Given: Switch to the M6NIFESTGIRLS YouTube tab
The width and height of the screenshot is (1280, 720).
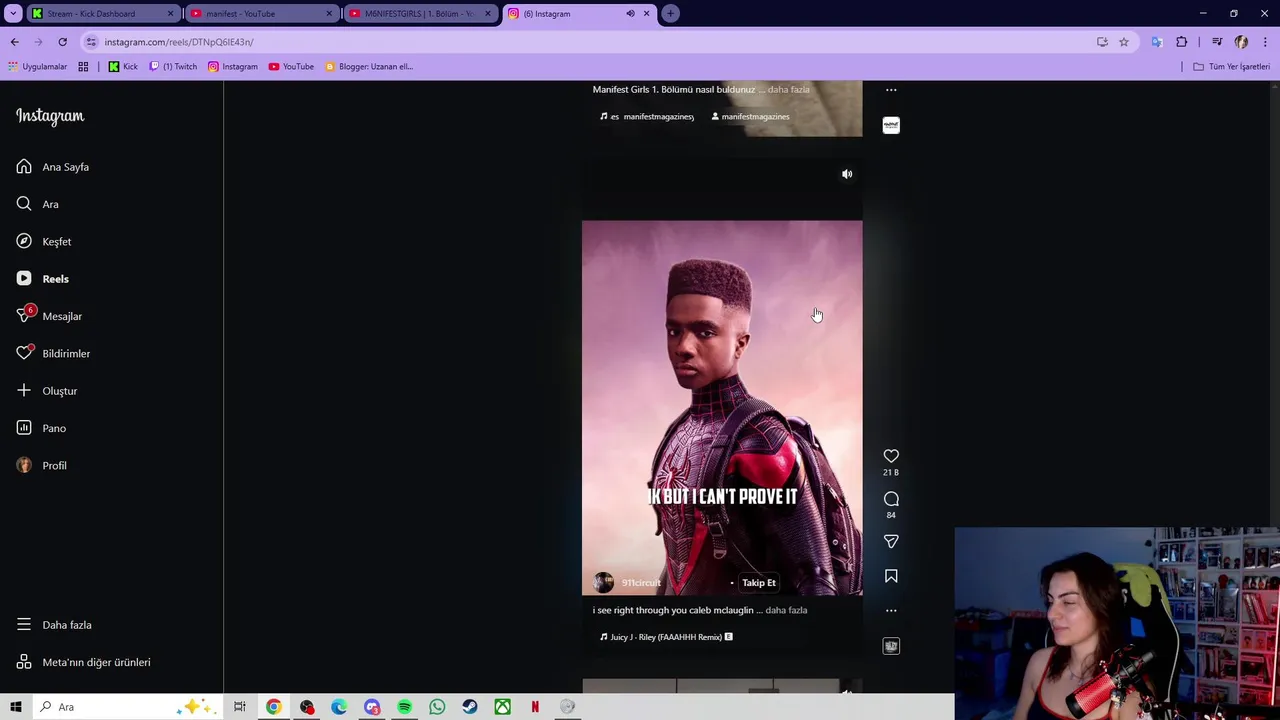Looking at the screenshot, I should coord(419,14).
